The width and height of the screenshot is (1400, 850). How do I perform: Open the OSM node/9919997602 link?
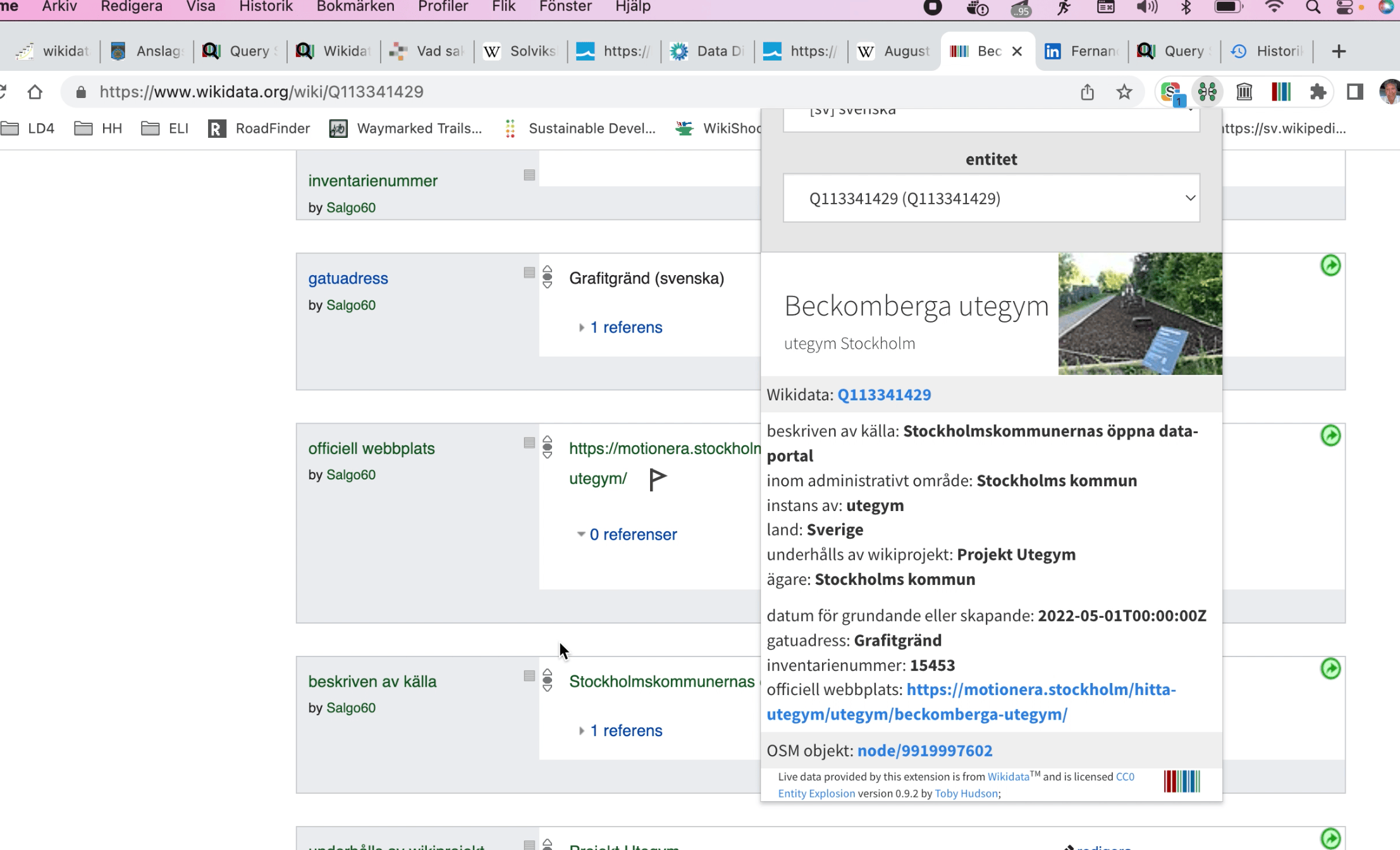[924, 751]
